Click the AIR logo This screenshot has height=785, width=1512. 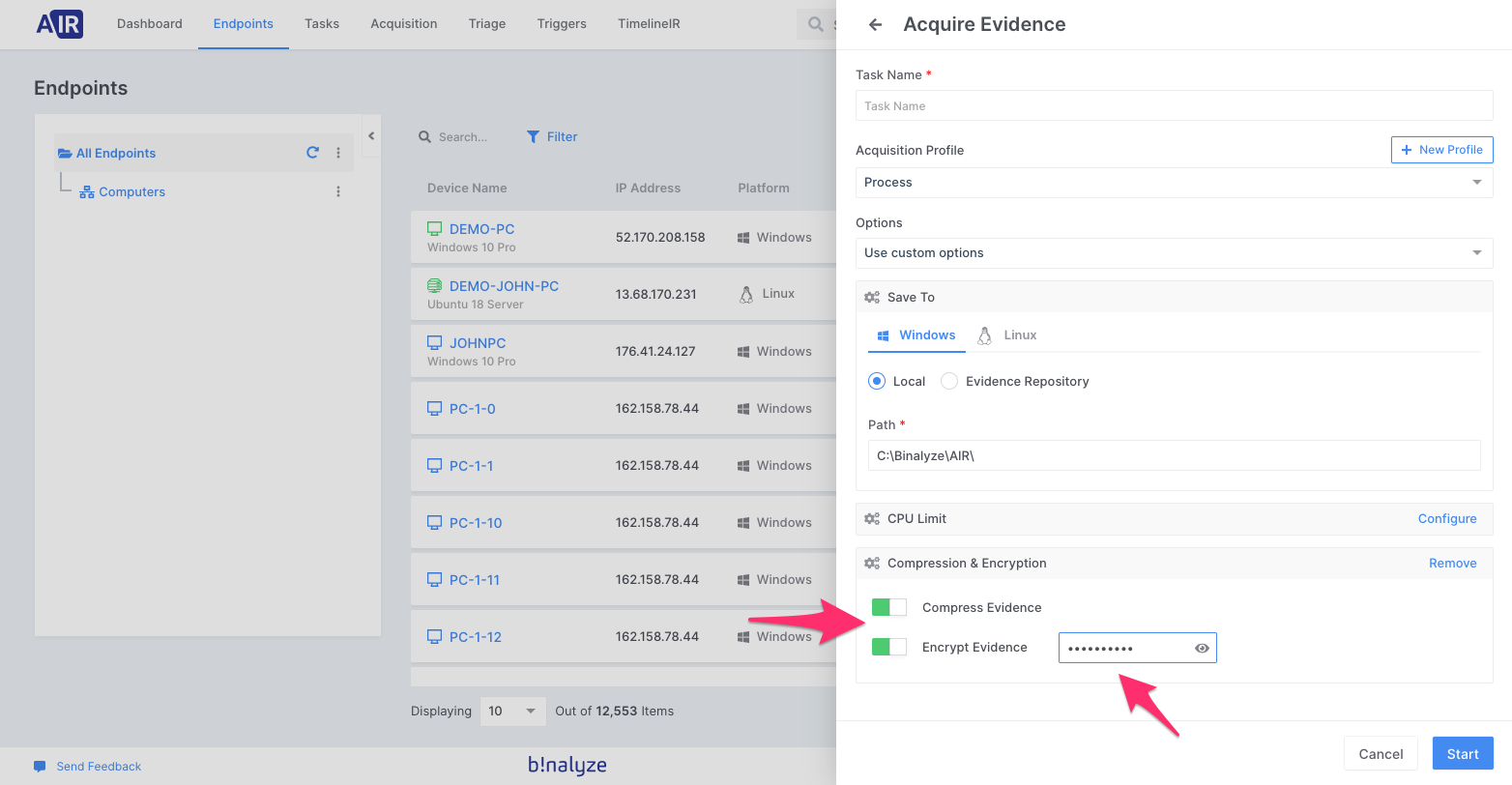[x=60, y=24]
